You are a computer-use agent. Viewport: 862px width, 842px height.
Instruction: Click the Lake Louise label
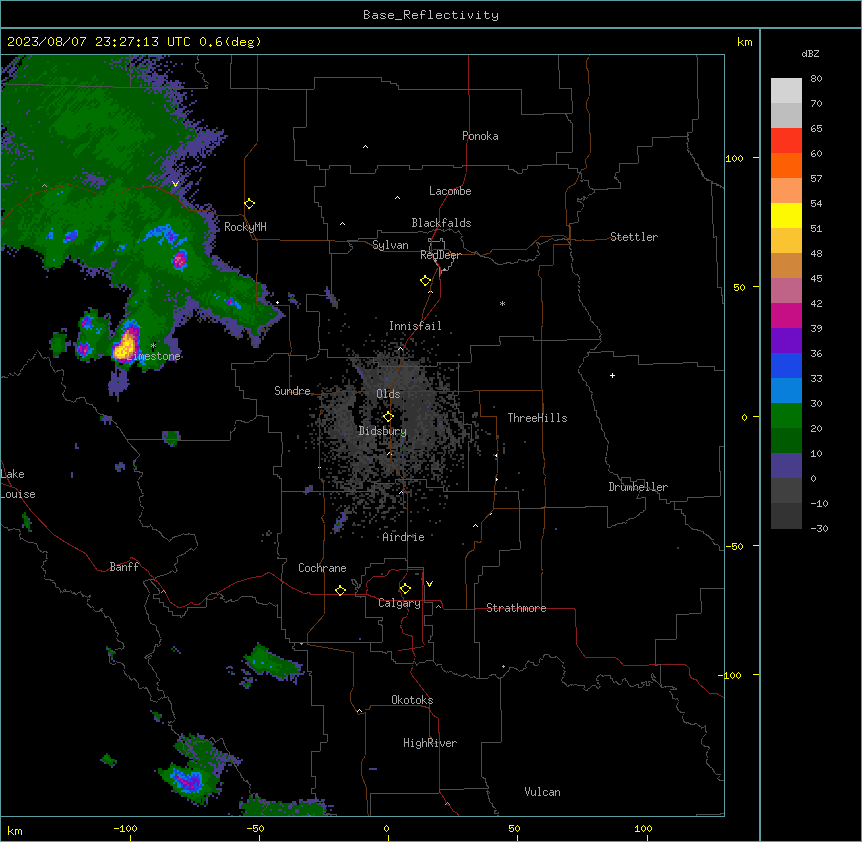point(18,484)
